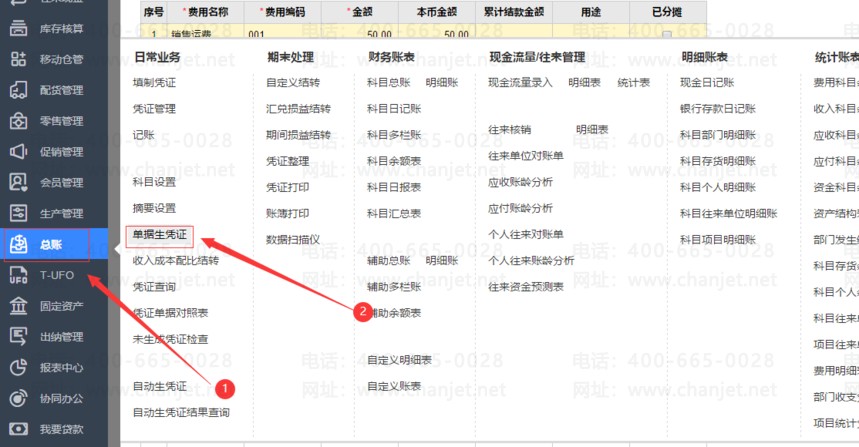Open 个人往来对账单 link

526,234
